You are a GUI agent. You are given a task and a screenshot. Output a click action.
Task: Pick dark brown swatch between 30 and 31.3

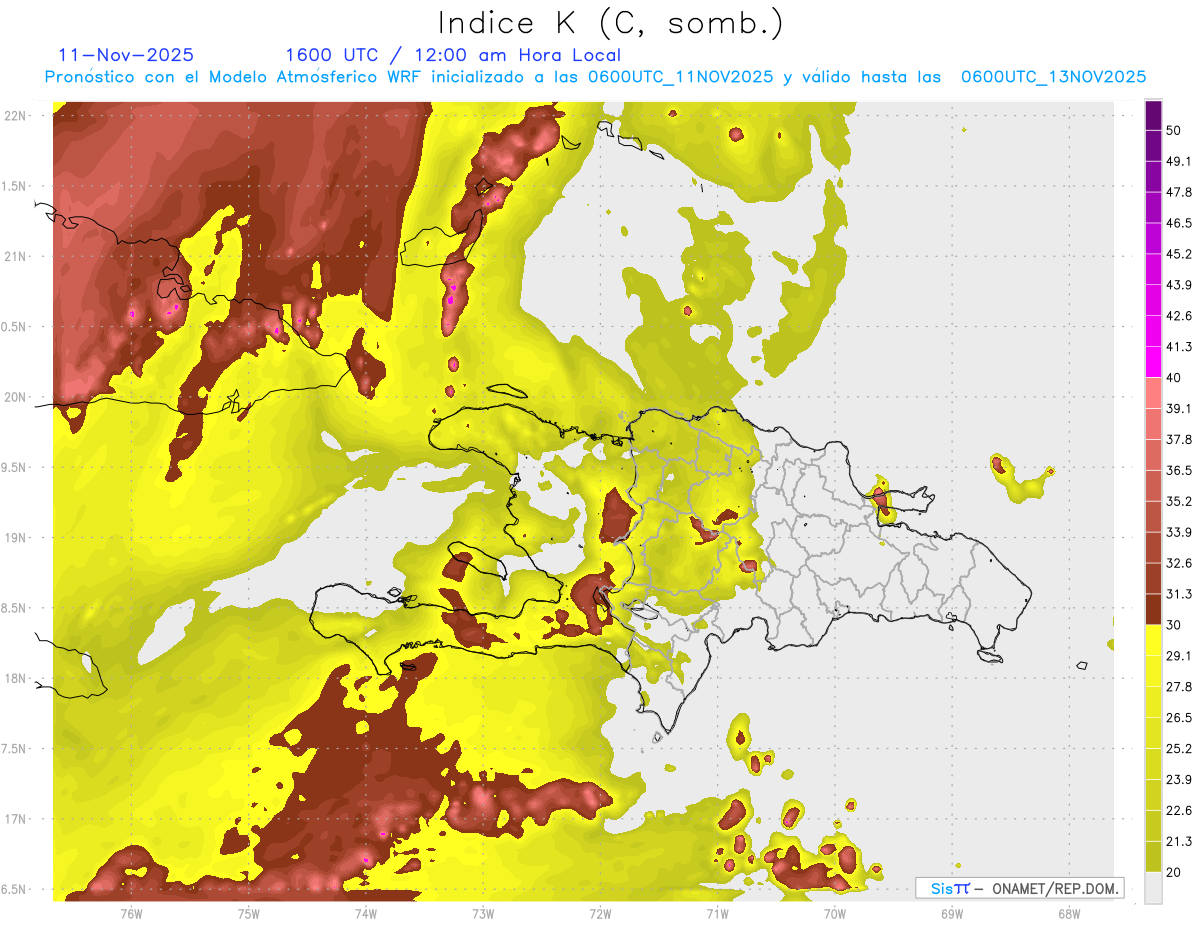(x=1153, y=609)
